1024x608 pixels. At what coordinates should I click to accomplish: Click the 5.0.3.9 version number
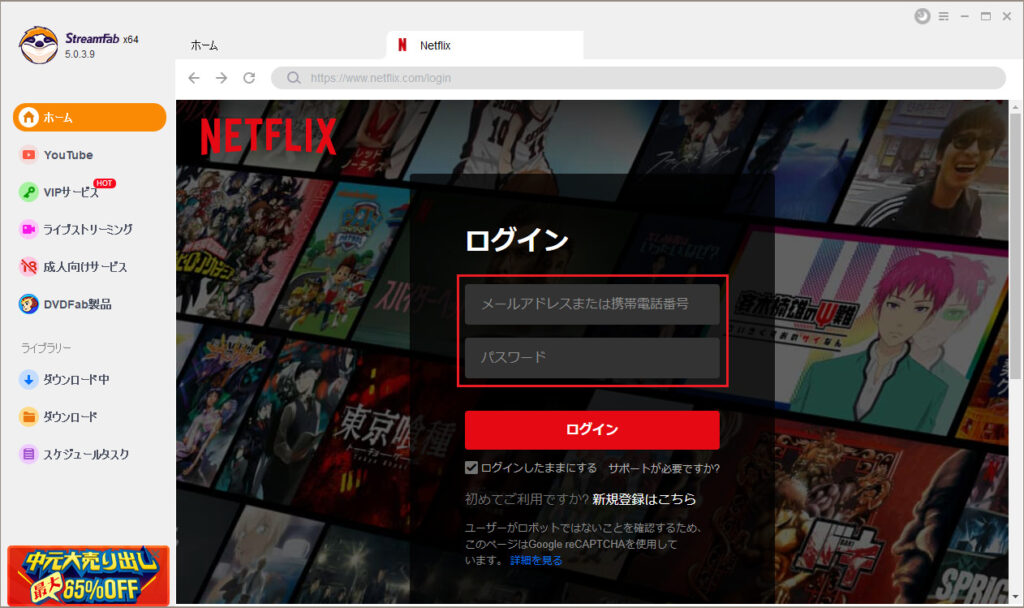80,54
